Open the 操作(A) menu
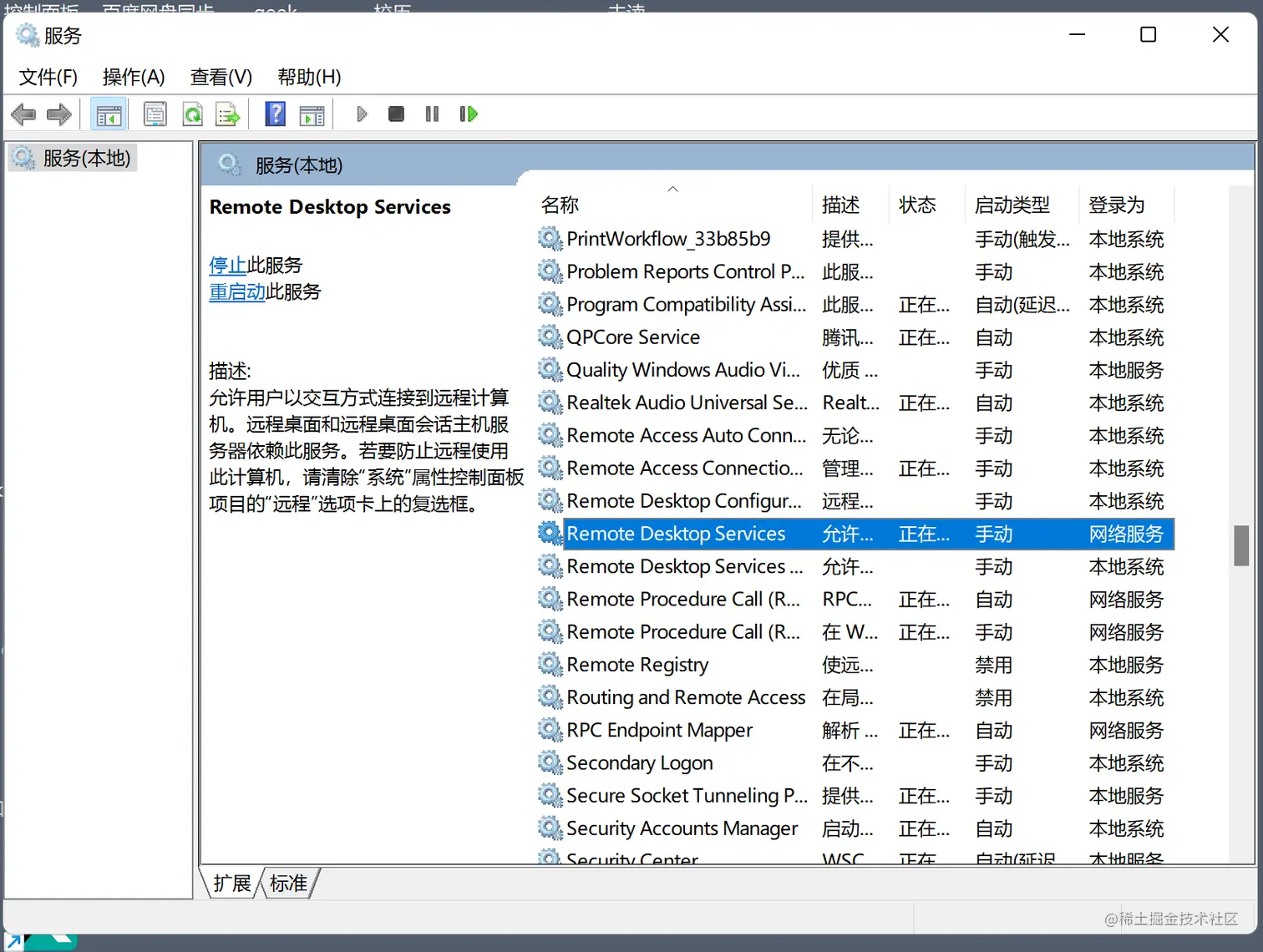The height and width of the screenshot is (952, 1263). (134, 77)
